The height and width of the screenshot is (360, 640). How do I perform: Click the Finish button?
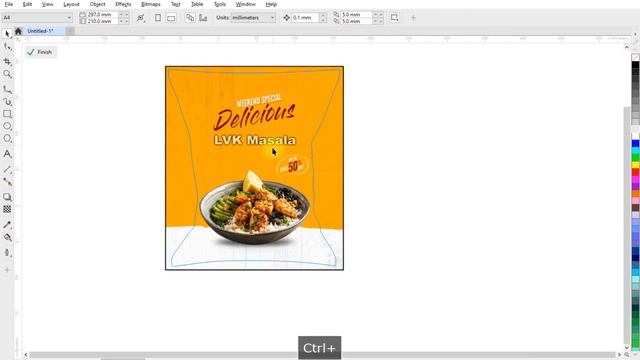(x=40, y=52)
